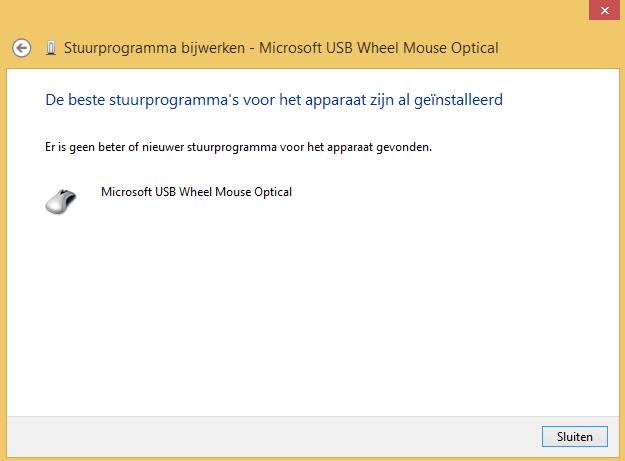
Task: Click the blue heading about installed drivers
Action: (274, 100)
